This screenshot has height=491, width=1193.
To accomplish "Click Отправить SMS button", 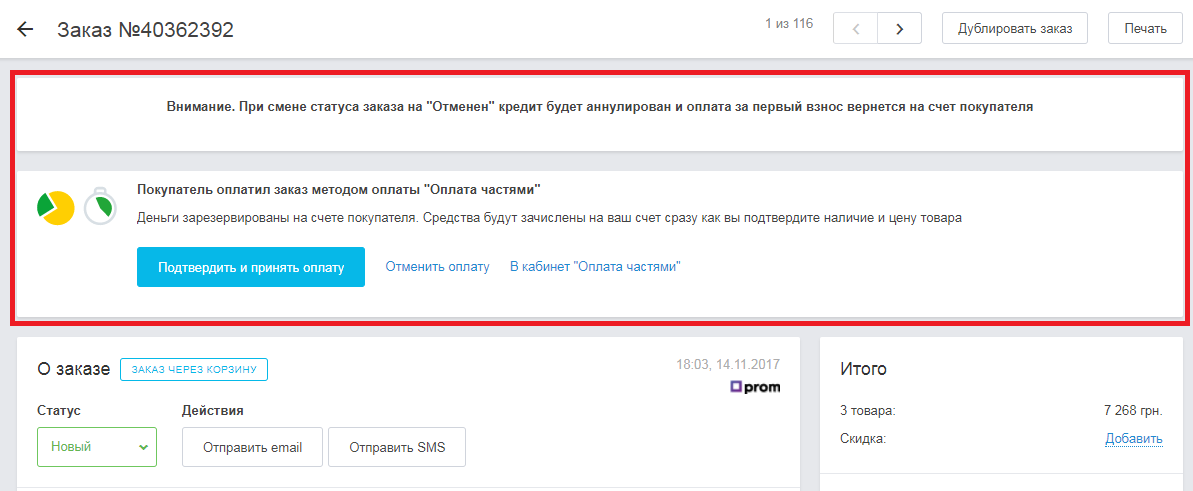I will [397, 447].
